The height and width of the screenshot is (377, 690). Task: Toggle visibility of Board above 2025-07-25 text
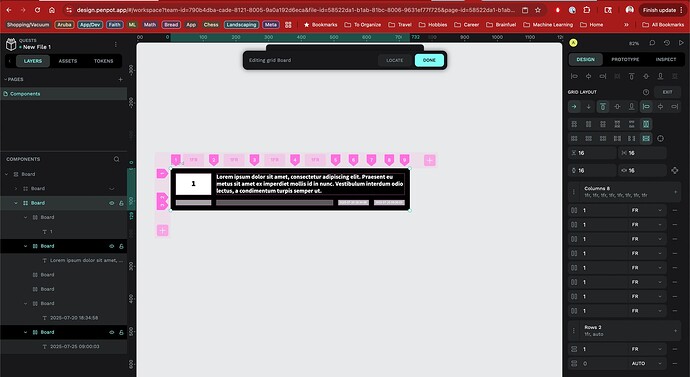point(111,332)
